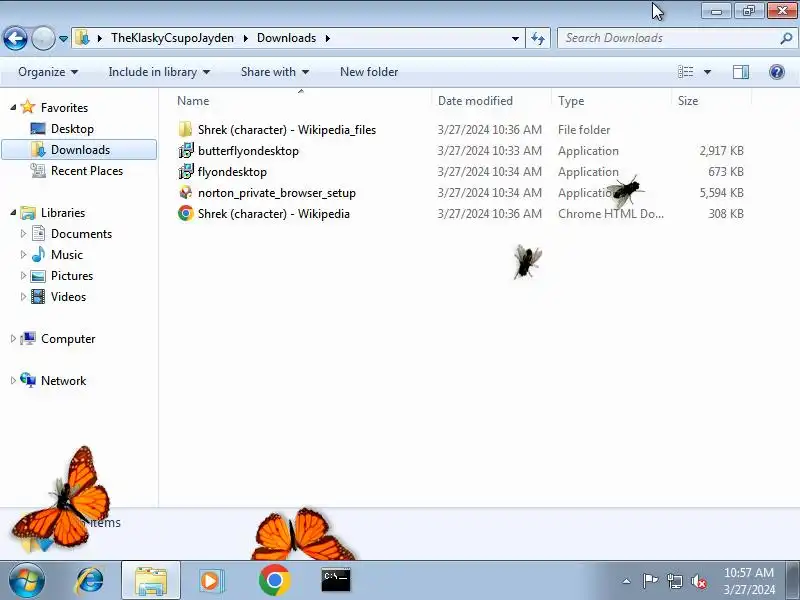Expand the Network node
800x600 pixels.
point(13,381)
